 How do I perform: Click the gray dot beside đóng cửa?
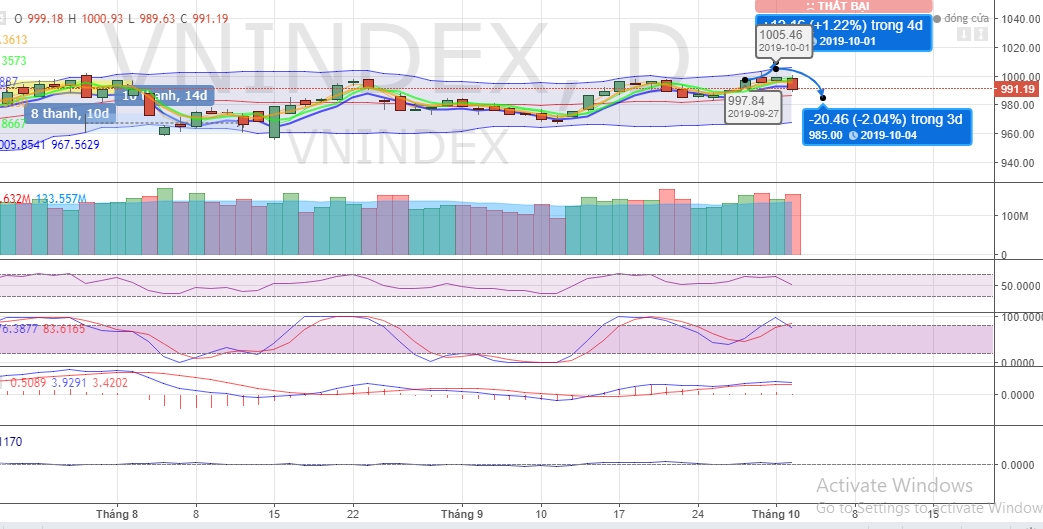pyautogui.click(x=937, y=19)
